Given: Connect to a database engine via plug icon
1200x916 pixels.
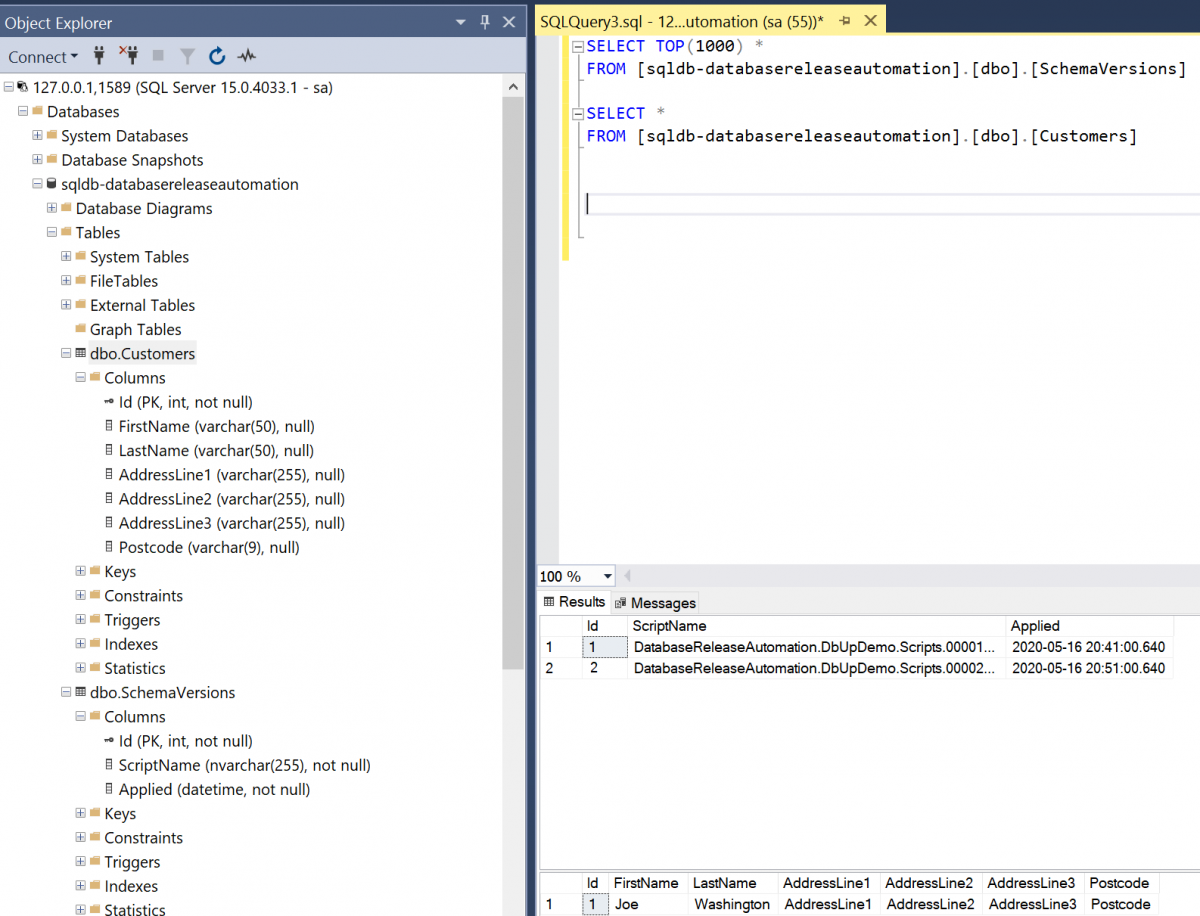Looking at the screenshot, I should (x=98, y=57).
